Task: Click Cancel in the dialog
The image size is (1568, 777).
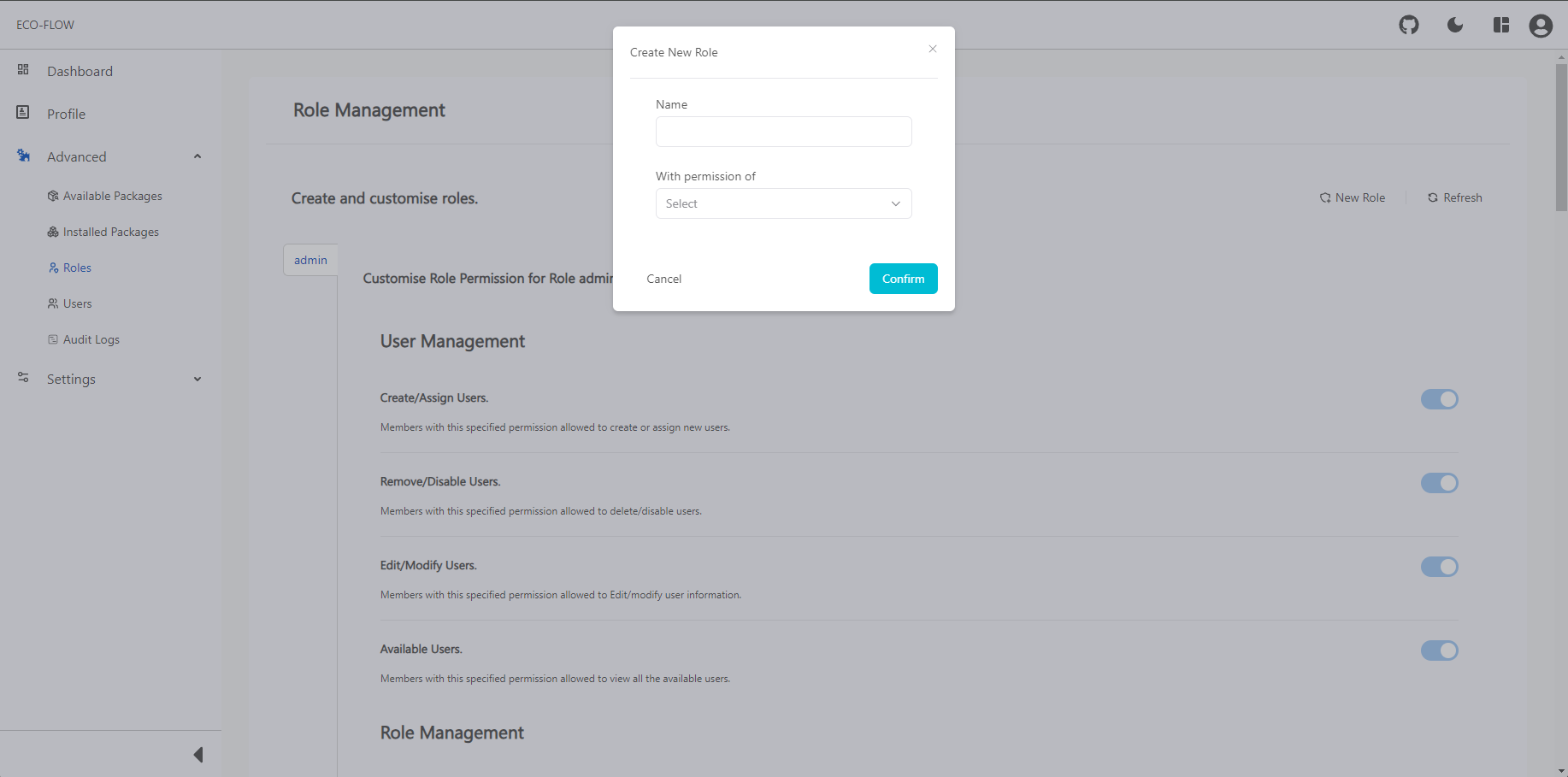Action: pos(664,279)
